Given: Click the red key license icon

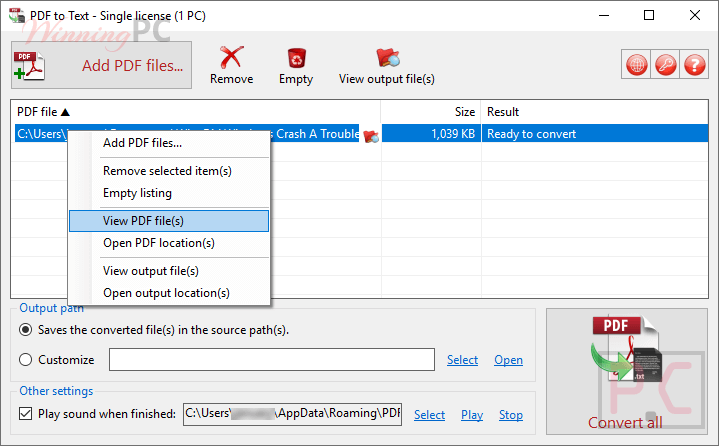Looking at the screenshot, I should coord(666,65).
